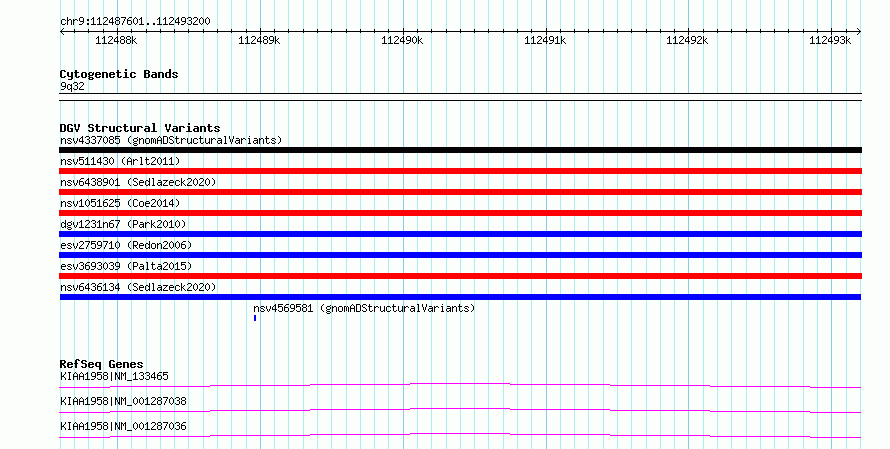Click the KIAA1958|NM_001287038 magenta gene line

coord(460,410)
